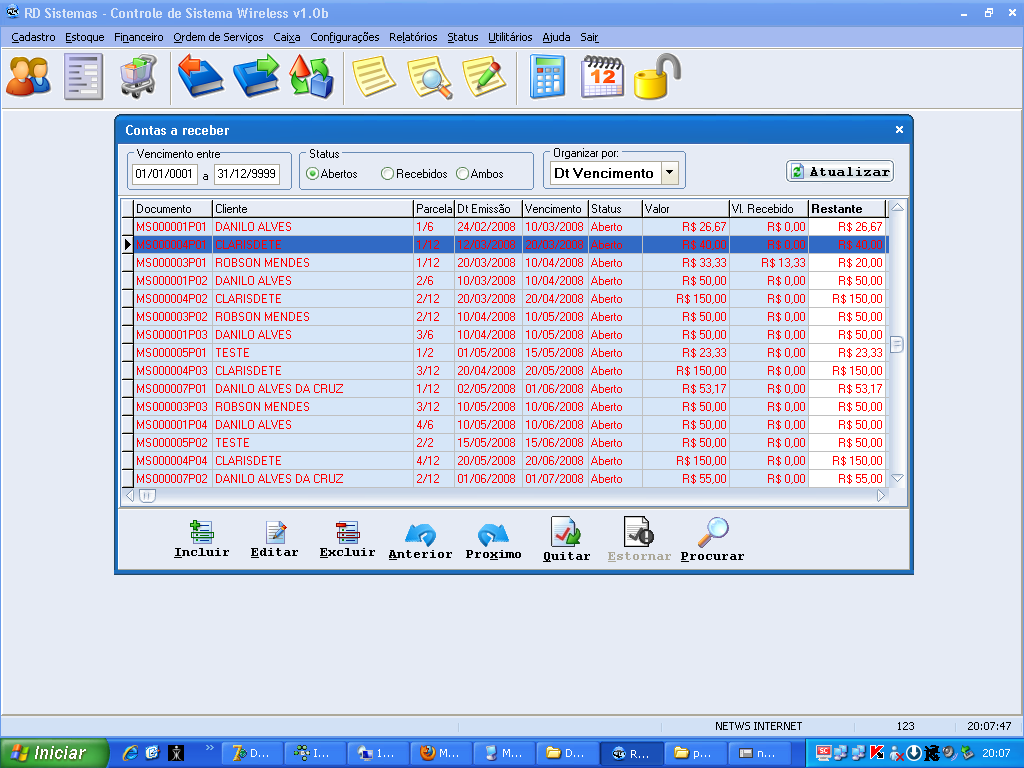Image resolution: width=1024 pixels, height=768 pixels.
Task: Click the Documento column header
Action: coord(173,209)
